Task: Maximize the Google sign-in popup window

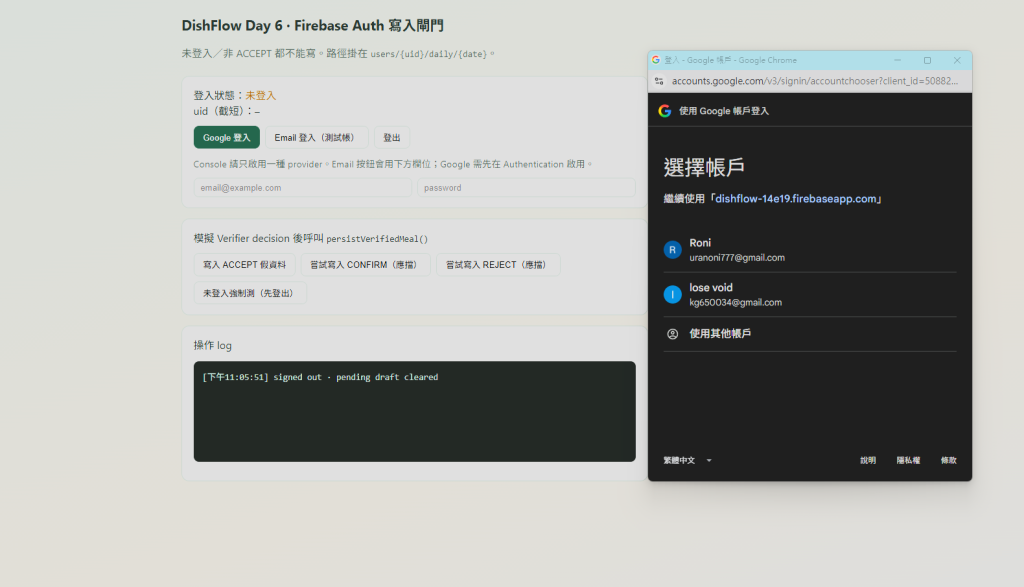Action: tap(927, 60)
